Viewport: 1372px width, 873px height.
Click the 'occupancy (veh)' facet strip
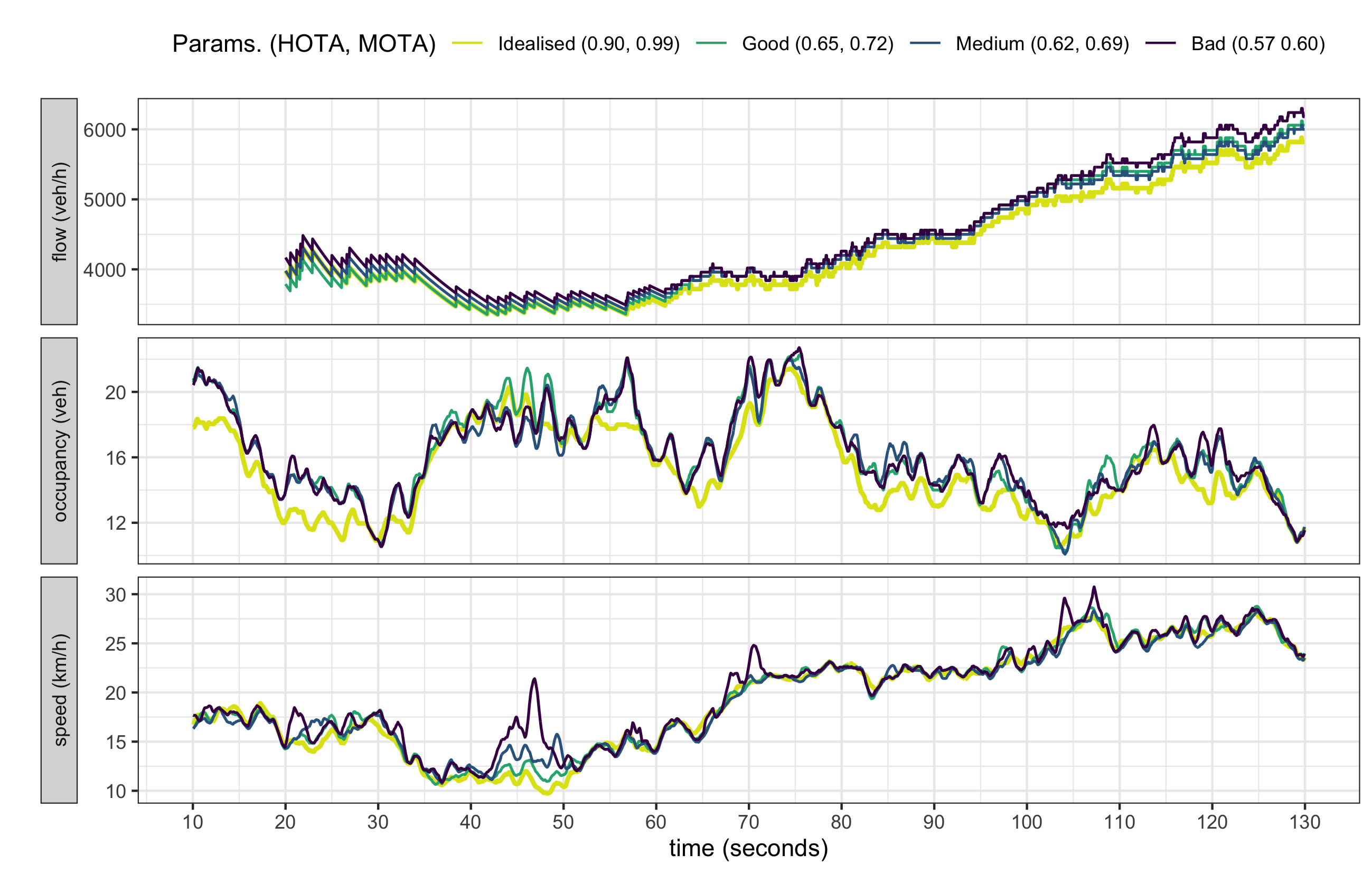tap(59, 450)
